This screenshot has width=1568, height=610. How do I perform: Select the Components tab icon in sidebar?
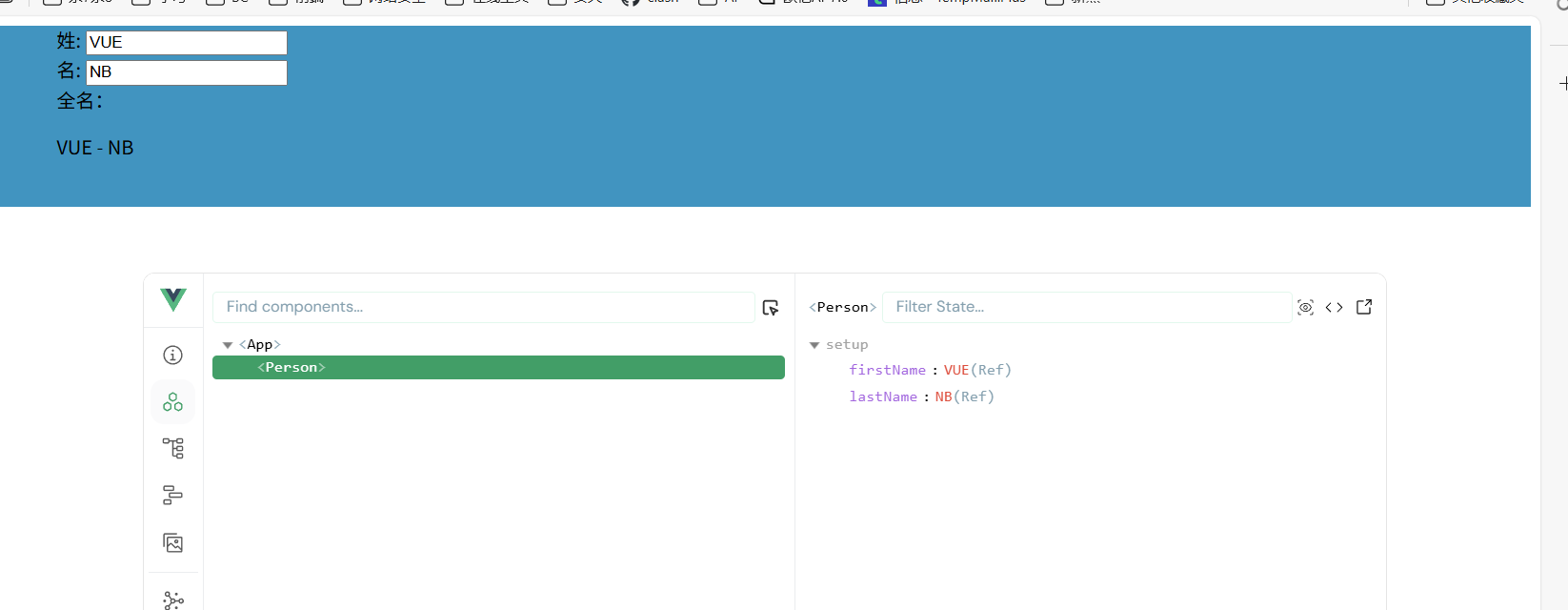coord(172,402)
